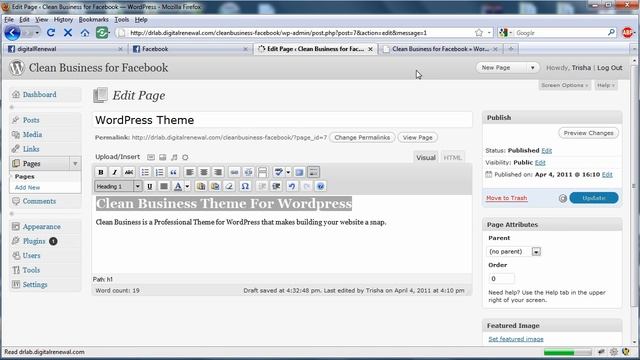Apply Blockquote formatting

coord(173,172)
